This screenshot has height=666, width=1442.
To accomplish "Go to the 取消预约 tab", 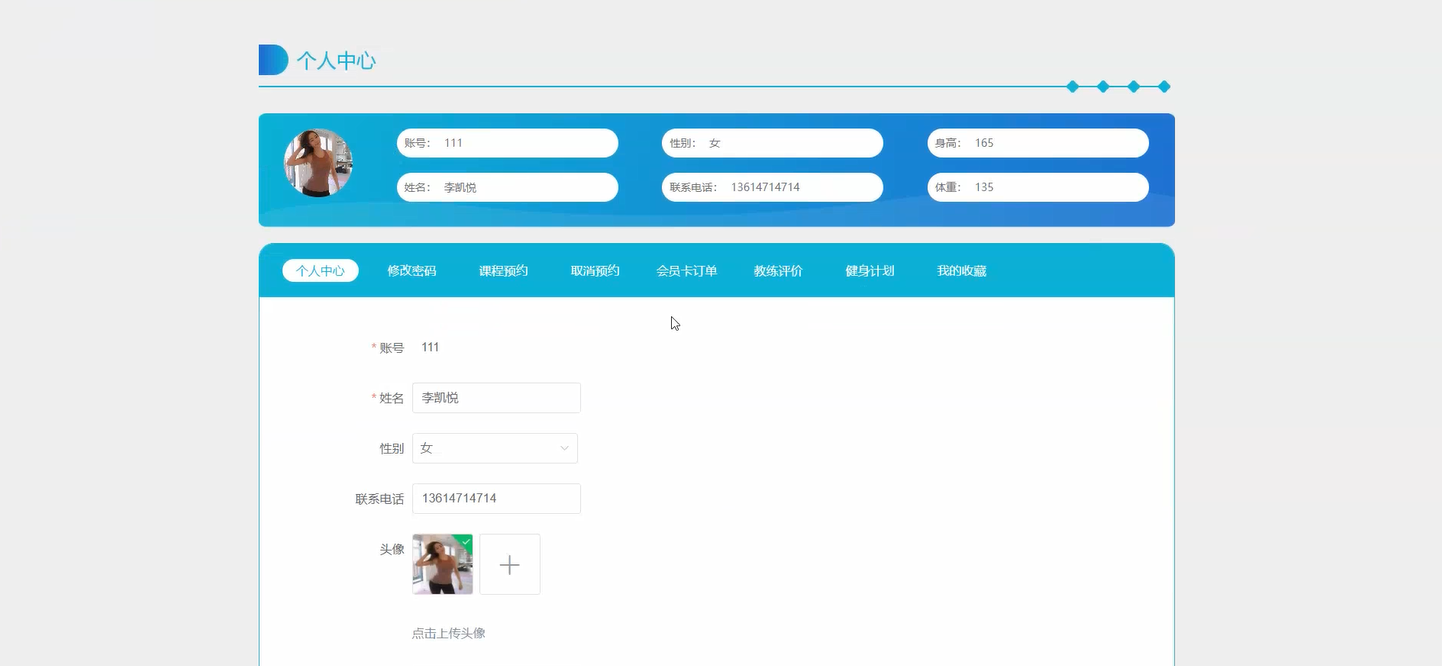I will coord(595,271).
